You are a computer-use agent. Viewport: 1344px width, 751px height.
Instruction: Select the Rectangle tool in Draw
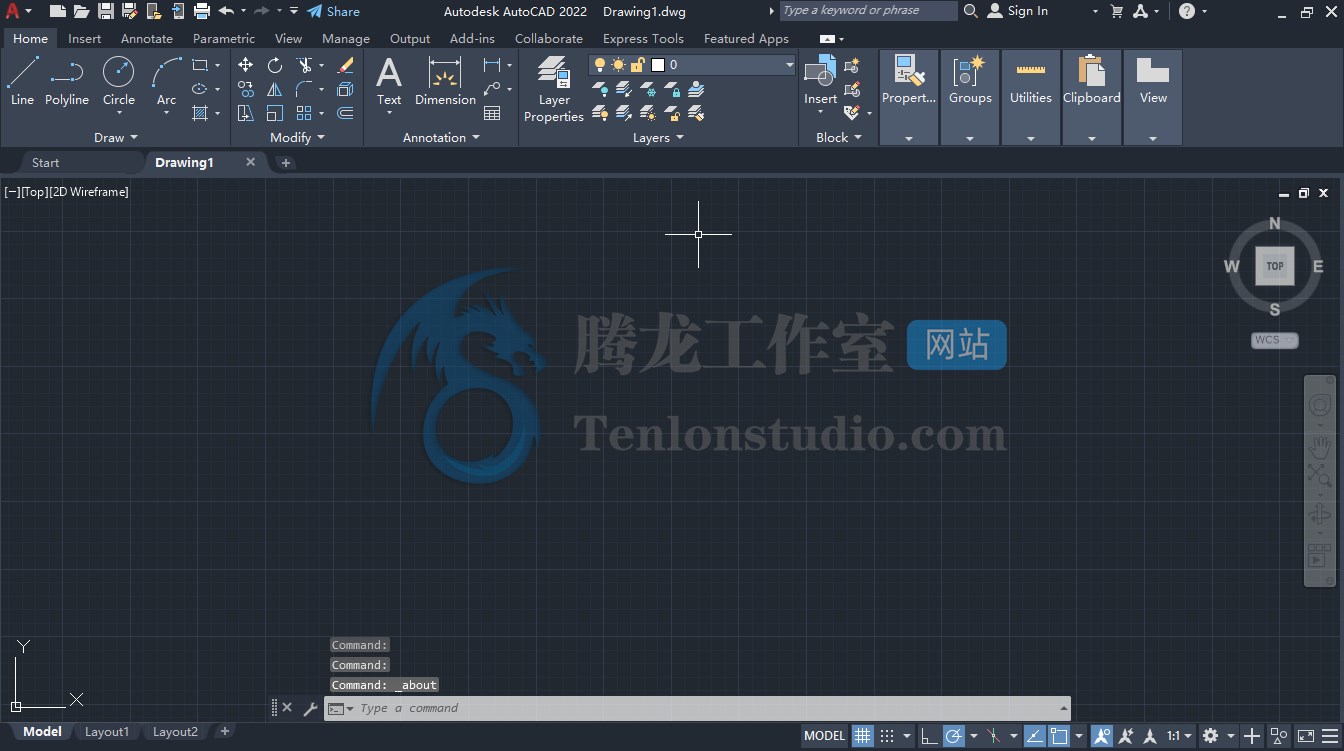coord(200,65)
